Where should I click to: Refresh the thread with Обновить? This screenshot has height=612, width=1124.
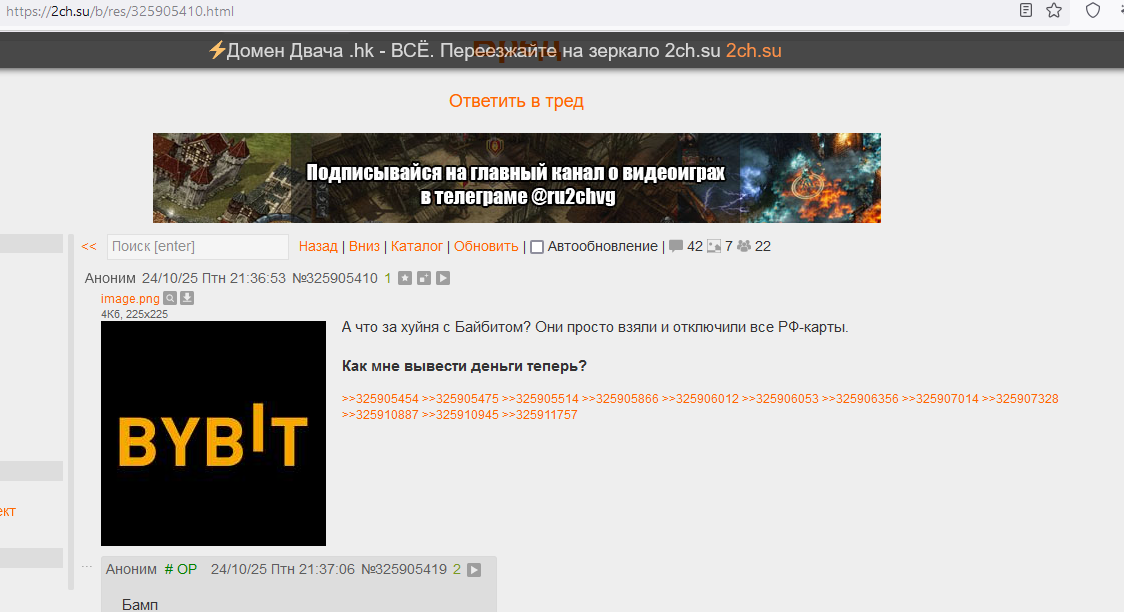[486, 247]
